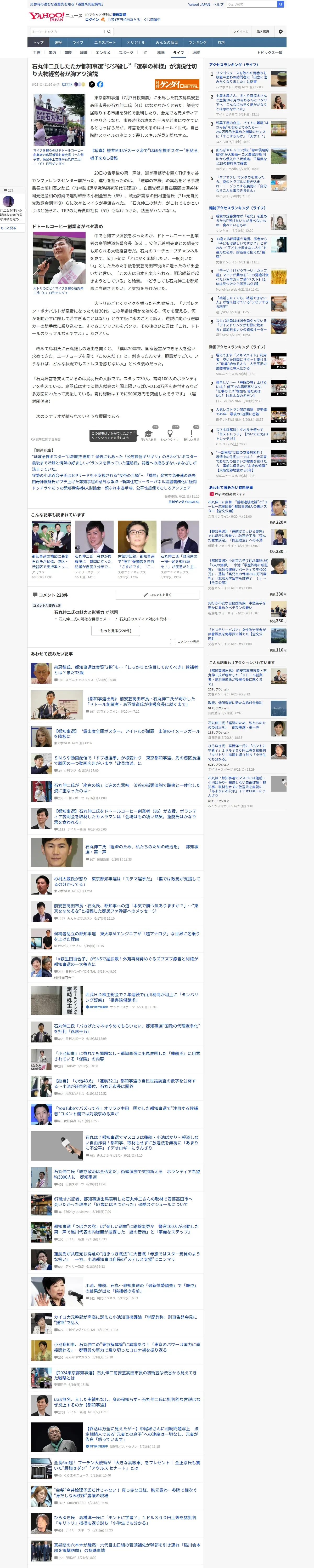Select the ランキング navigation tab
The width and height of the screenshot is (314, 1568).
tap(198, 43)
